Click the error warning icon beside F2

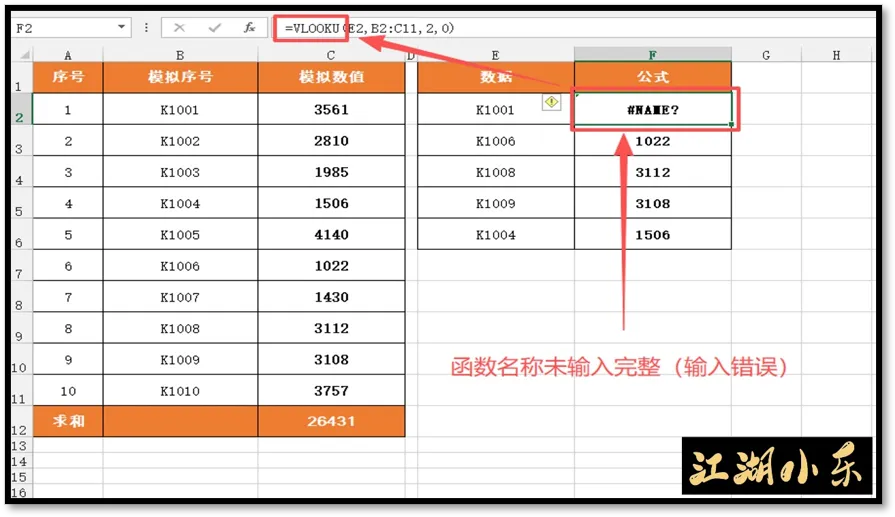(x=551, y=102)
